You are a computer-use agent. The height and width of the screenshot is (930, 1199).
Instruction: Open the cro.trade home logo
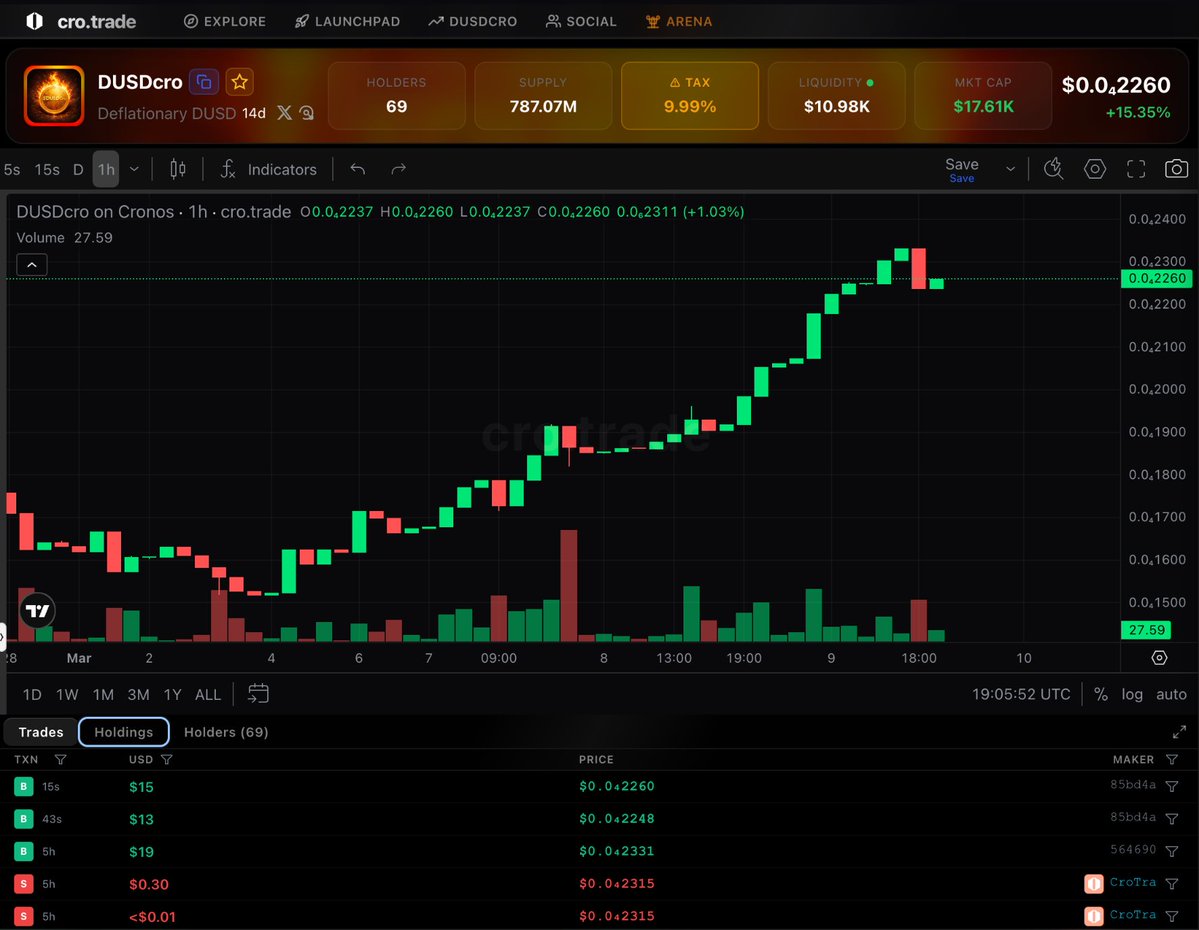(x=81, y=21)
